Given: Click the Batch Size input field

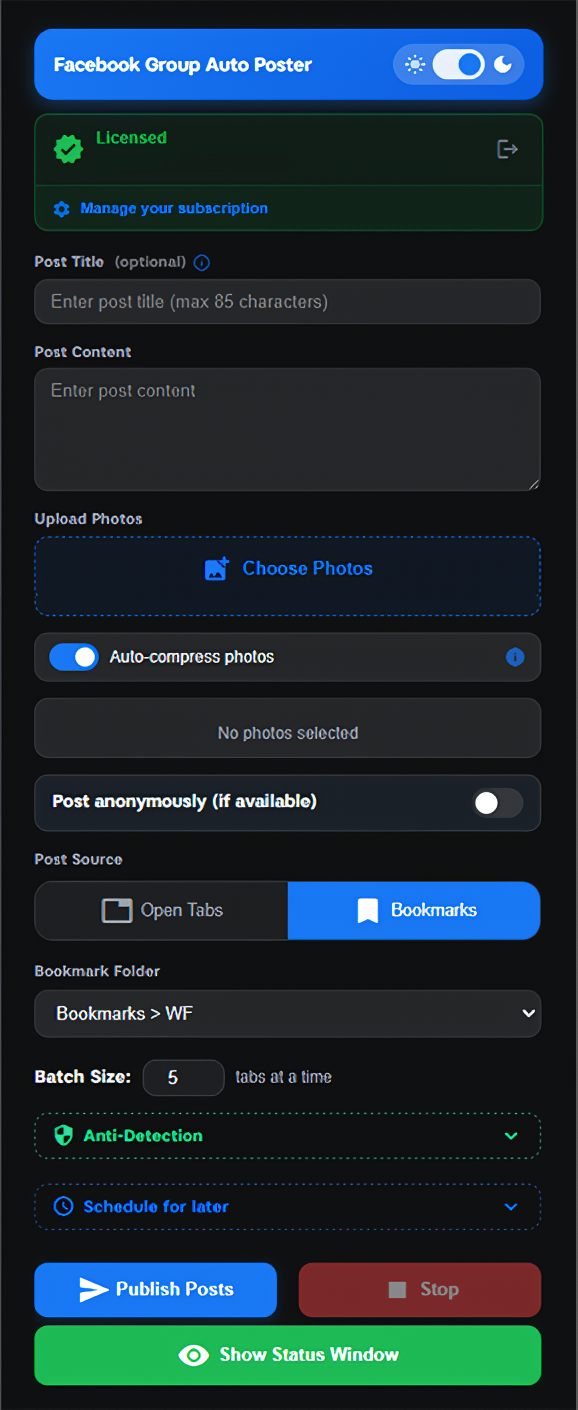Looking at the screenshot, I should pyautogui.click(x=183, y=1077).
